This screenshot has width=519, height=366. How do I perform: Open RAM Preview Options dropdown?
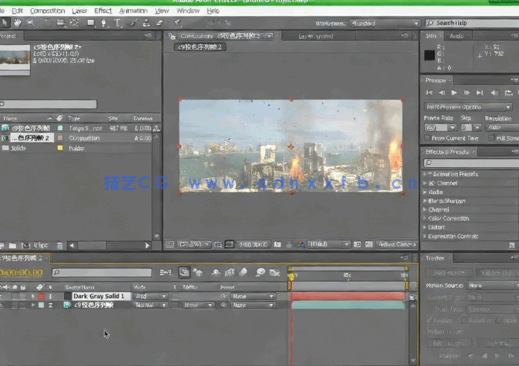tap(468, 107)
